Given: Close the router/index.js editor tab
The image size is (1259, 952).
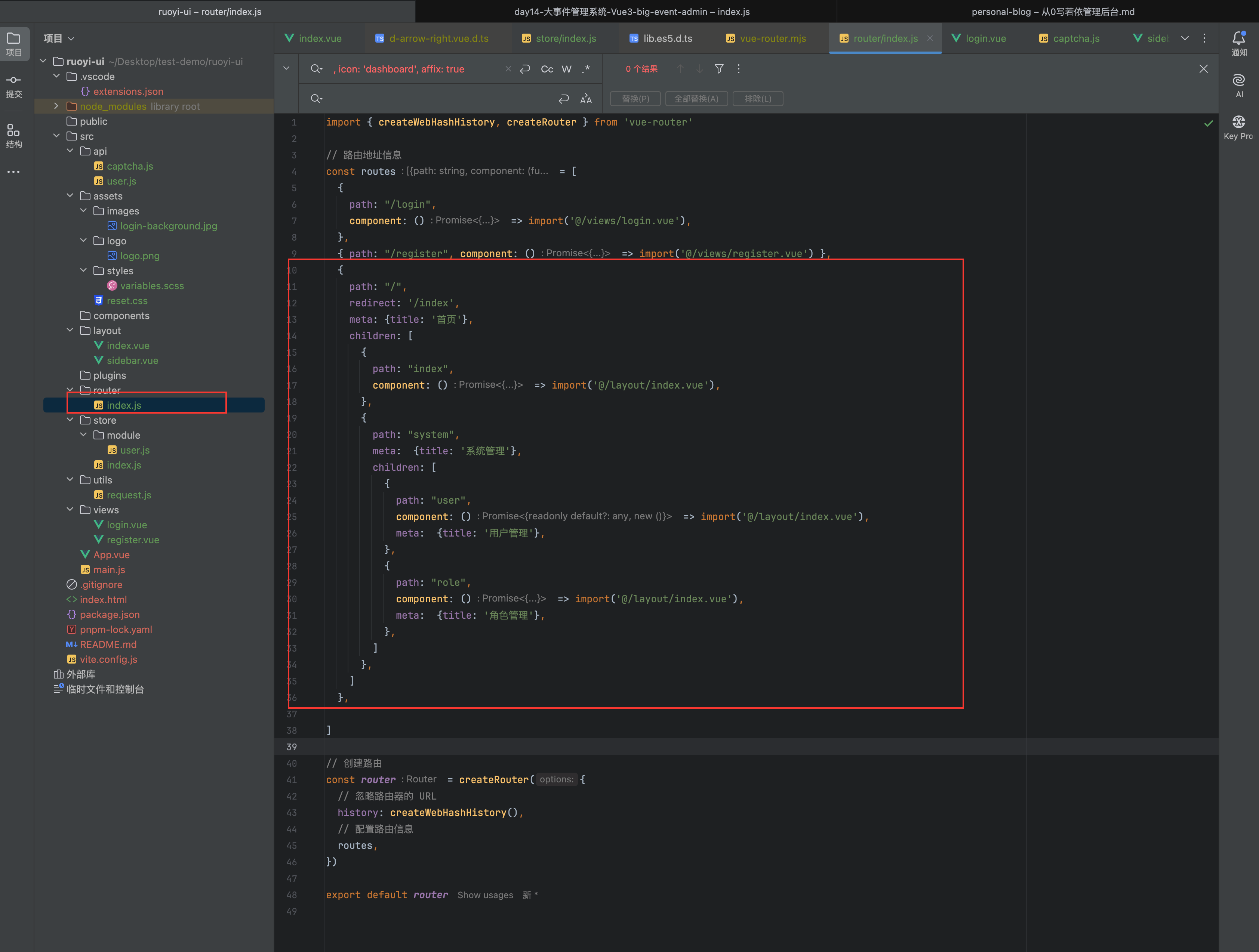Looking at the screenshot, I should 929,38.
